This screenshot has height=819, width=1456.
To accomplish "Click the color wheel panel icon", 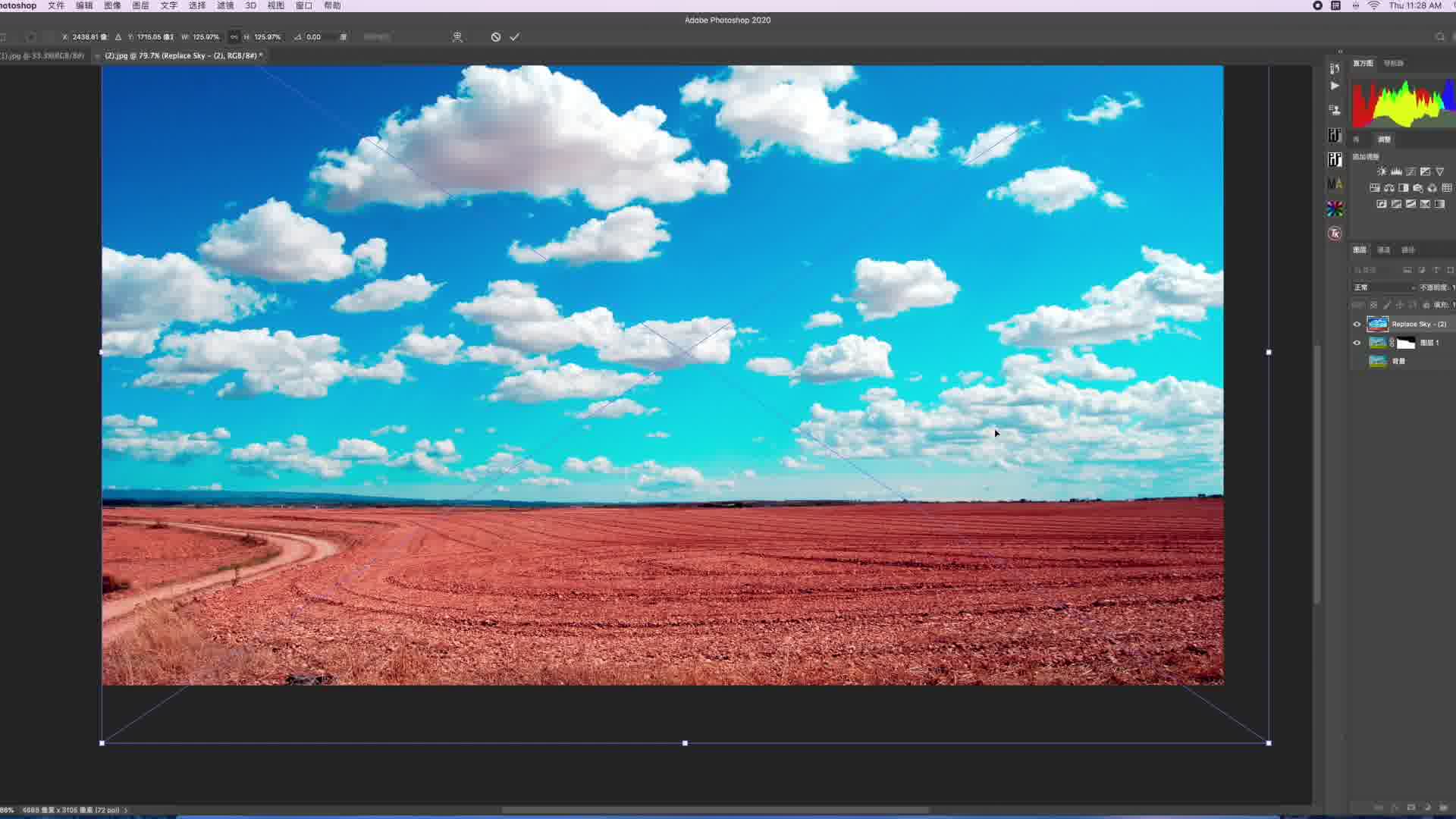I will tap(1335, 209).
